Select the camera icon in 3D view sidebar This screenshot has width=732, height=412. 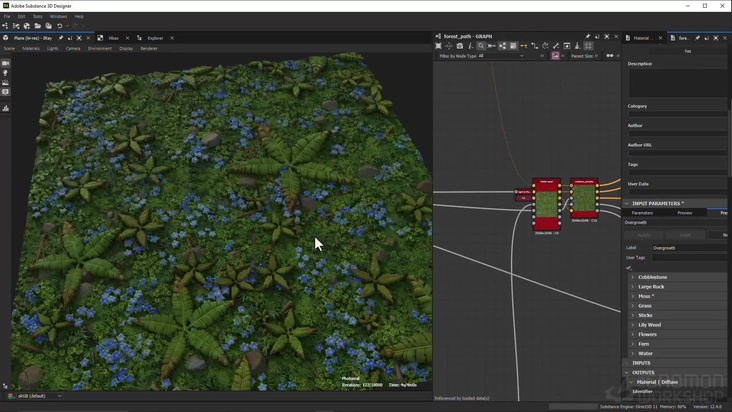5,63
